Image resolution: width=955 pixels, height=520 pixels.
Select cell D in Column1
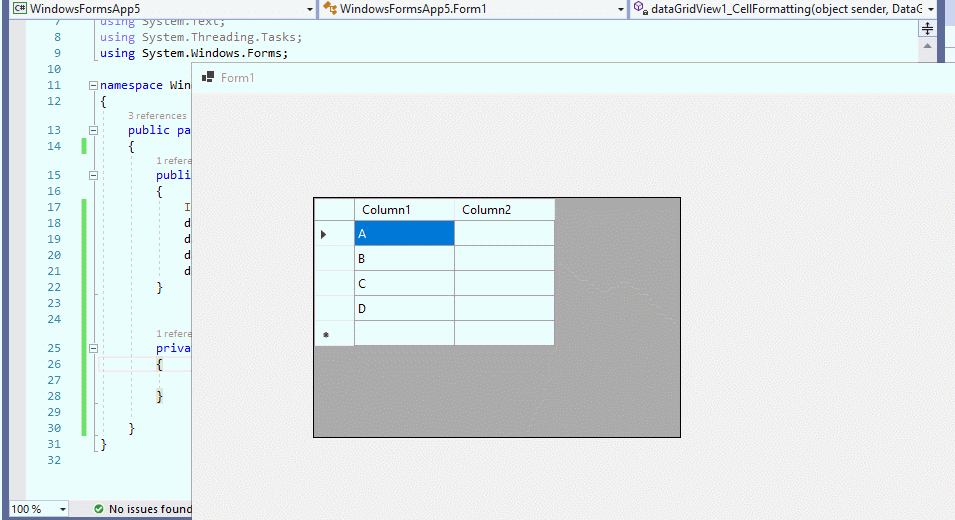(x=404, y=308)
